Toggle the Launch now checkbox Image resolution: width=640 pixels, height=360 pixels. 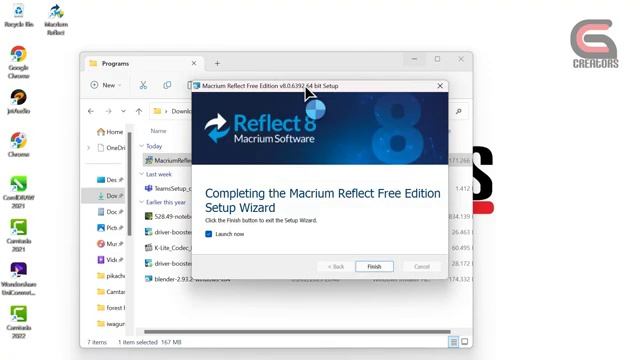pyautogui.click(x=209, y=234)
